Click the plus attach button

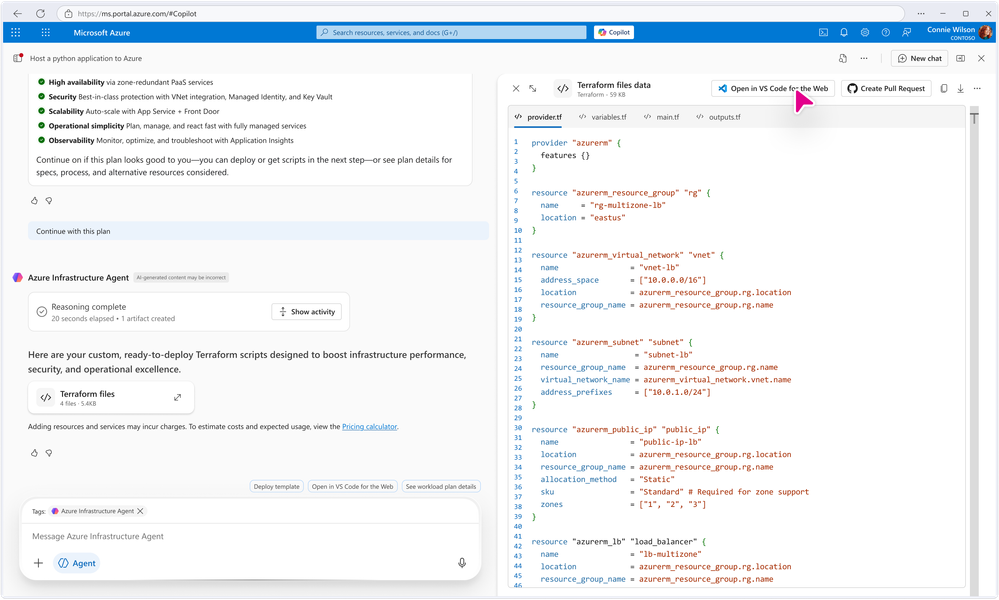38,564
